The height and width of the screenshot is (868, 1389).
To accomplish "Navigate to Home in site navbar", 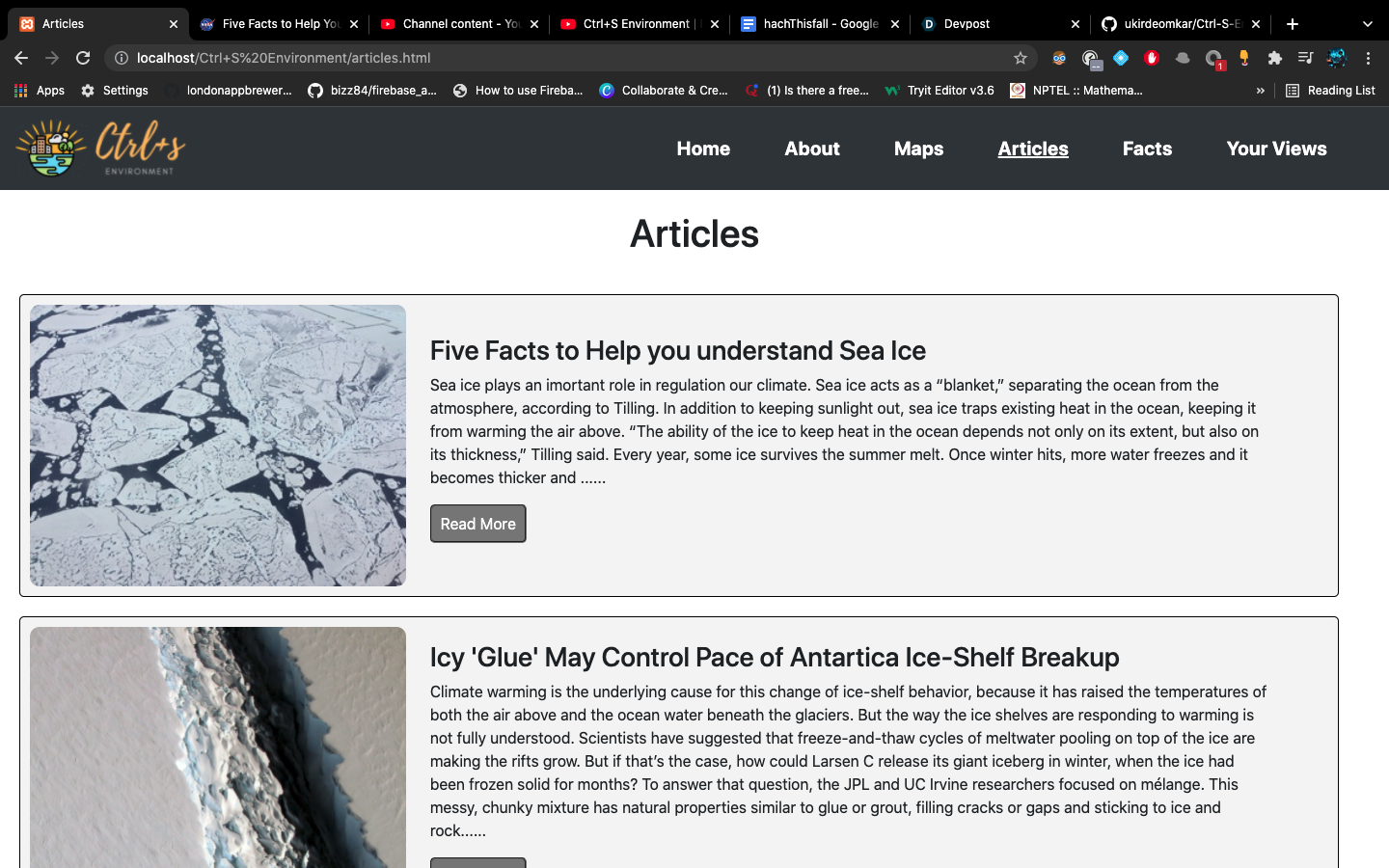I will pos(703,149).
